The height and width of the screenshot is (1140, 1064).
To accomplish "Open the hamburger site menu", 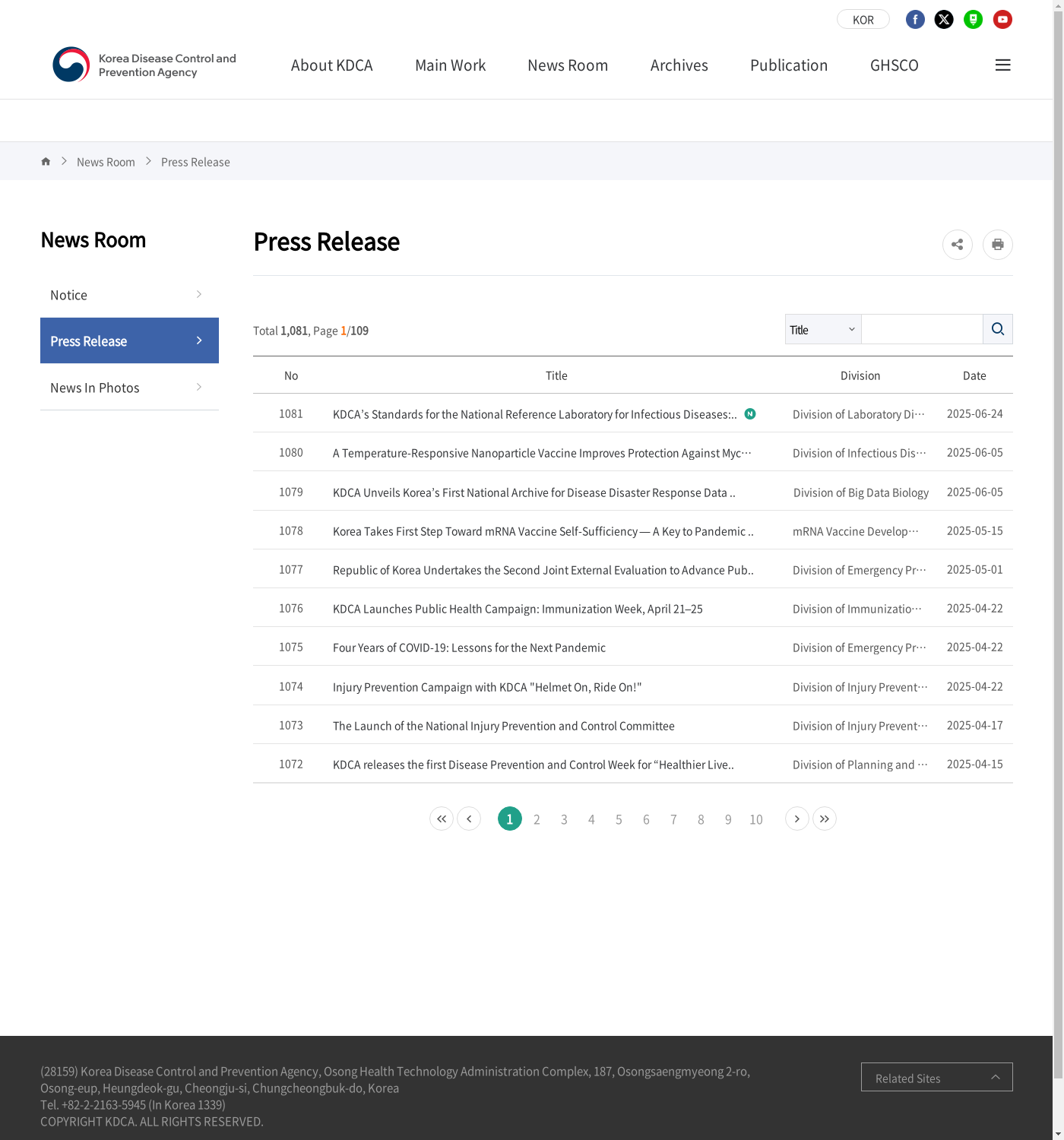I will click(x=1002, y=65).
